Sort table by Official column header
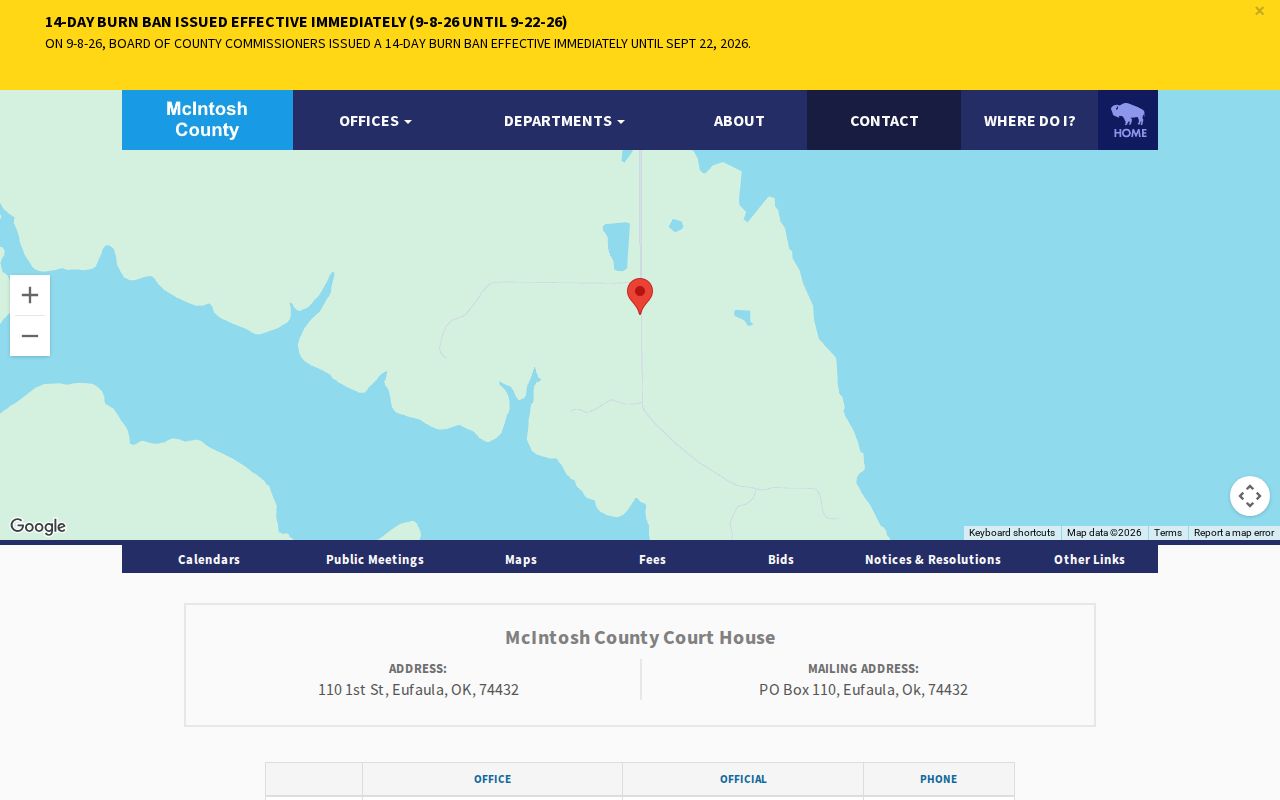Image resolution: width=1280 pixels, height=800 pixels. [743, 779]
